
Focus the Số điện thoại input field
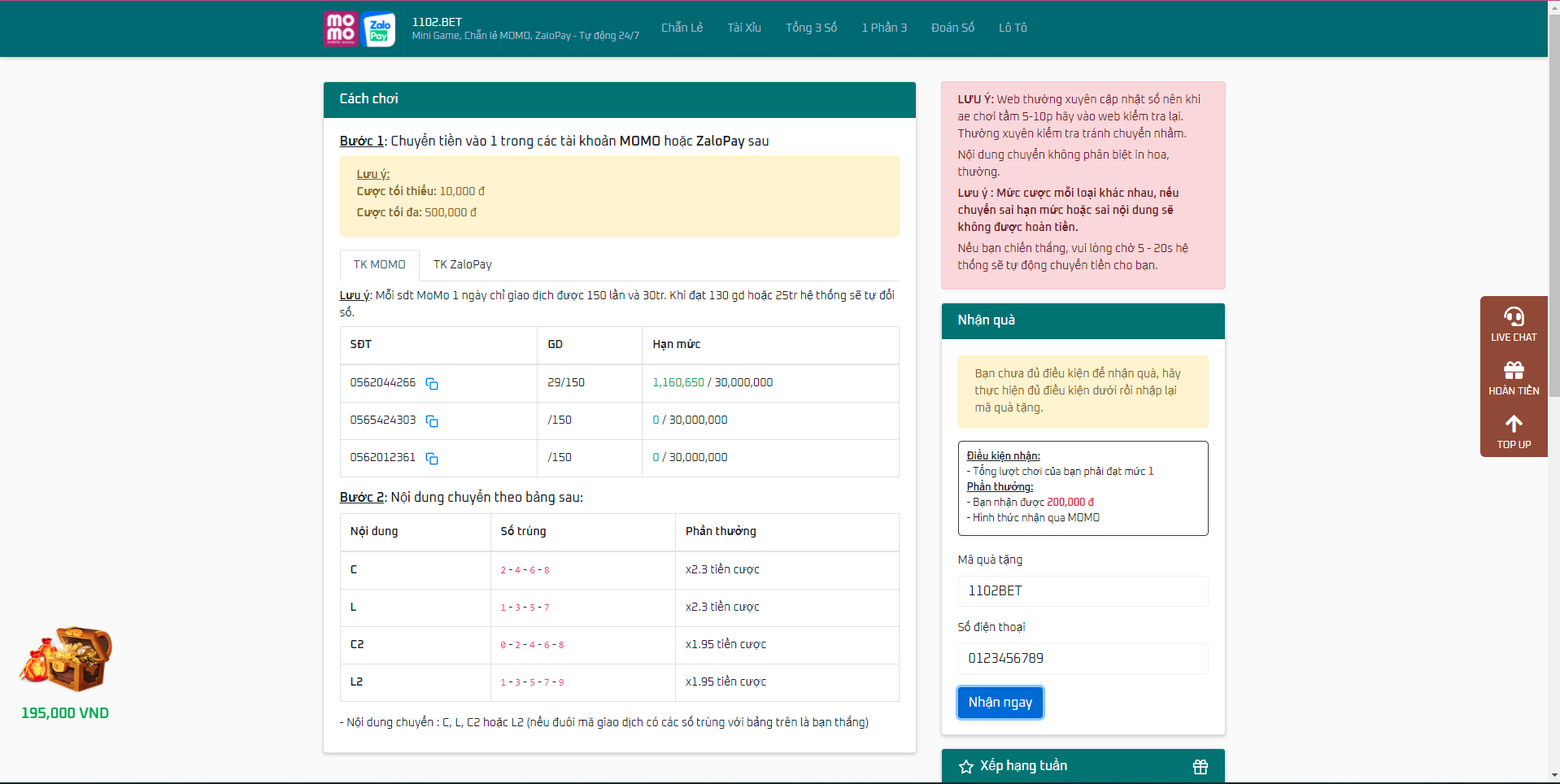click(1083, 659)
